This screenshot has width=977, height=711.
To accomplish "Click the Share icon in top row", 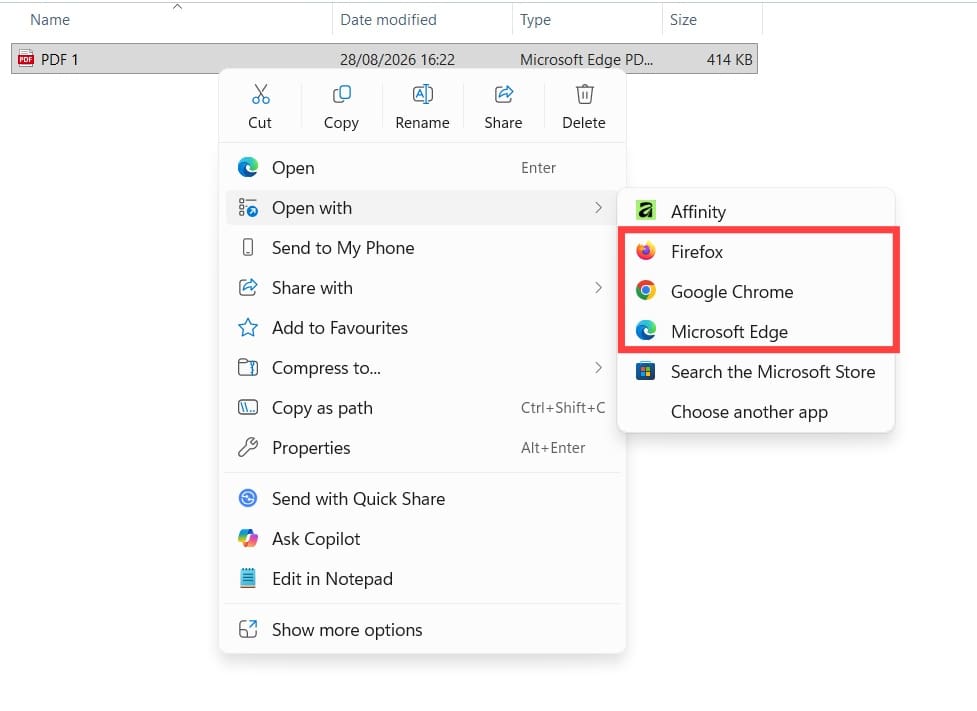I will 503,94.
